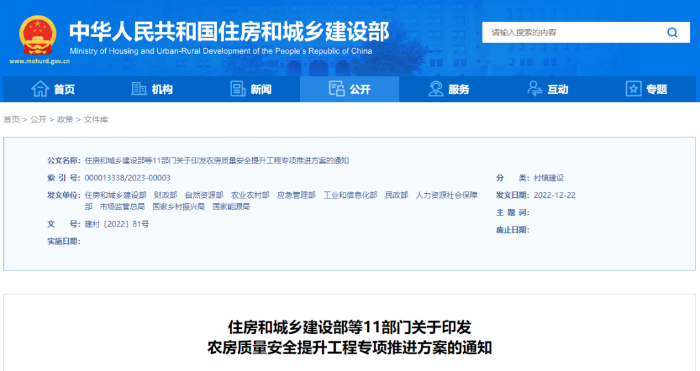Go to 首页 in breadcrumb

coord(12,119)
